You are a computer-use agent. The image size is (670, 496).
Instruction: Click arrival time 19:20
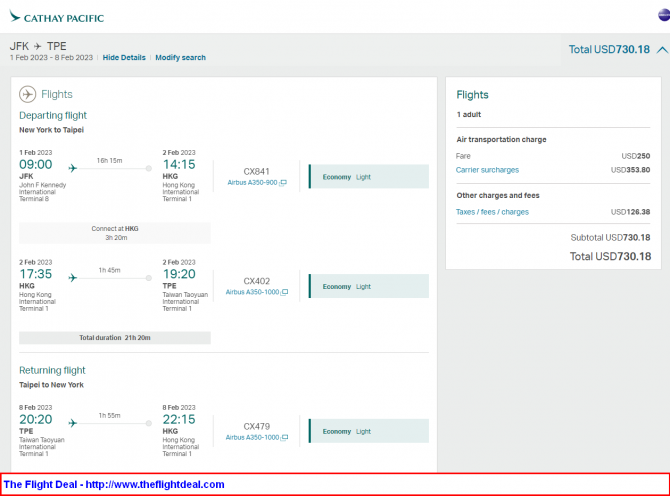pyautogui.click(x=179, y=274)
